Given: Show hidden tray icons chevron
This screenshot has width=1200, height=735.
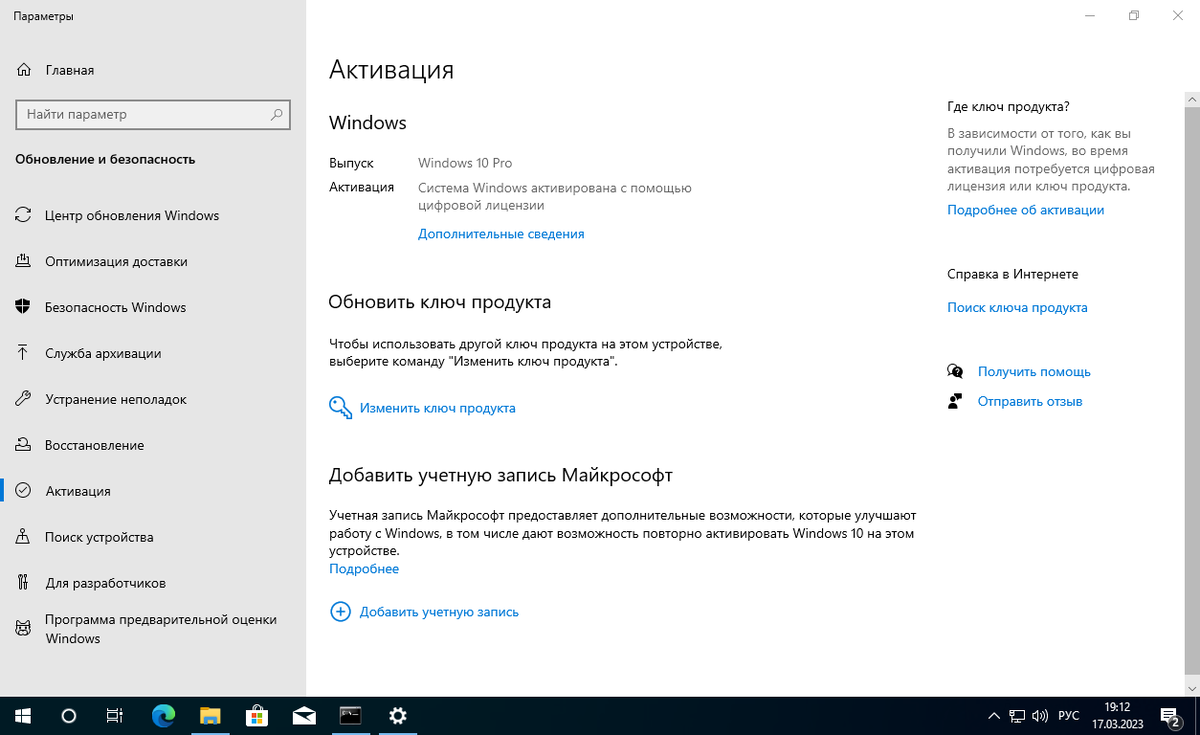Looking at the screenshot, I should click(993, 716).
